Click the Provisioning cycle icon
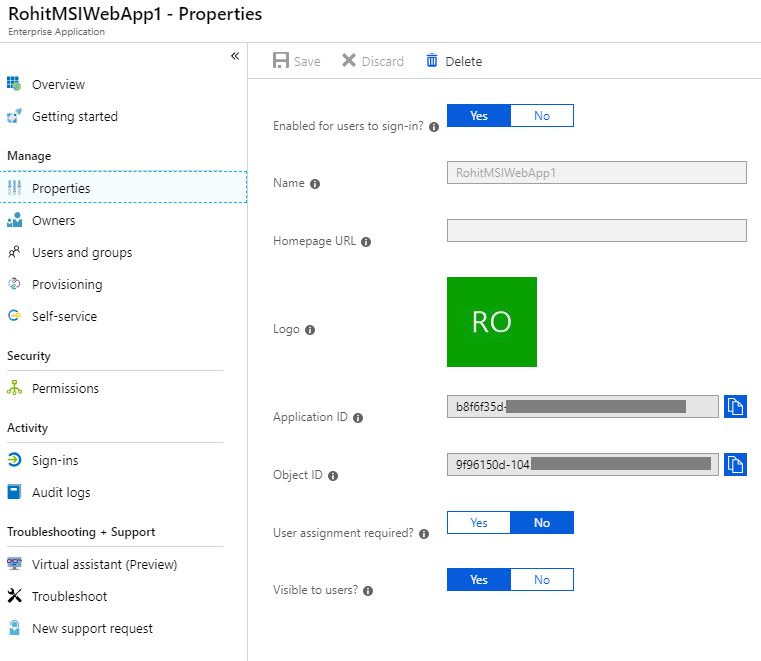The image size is (761, 661). coord(14,283)
